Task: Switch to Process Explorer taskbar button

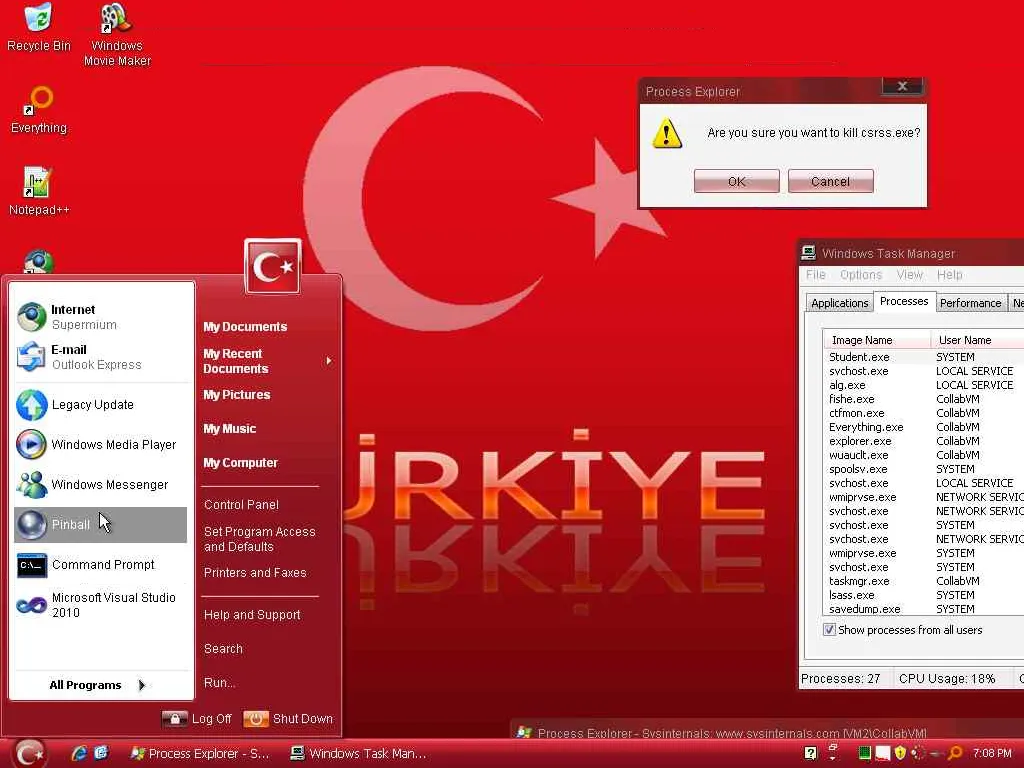Action: tap(201, 753)
